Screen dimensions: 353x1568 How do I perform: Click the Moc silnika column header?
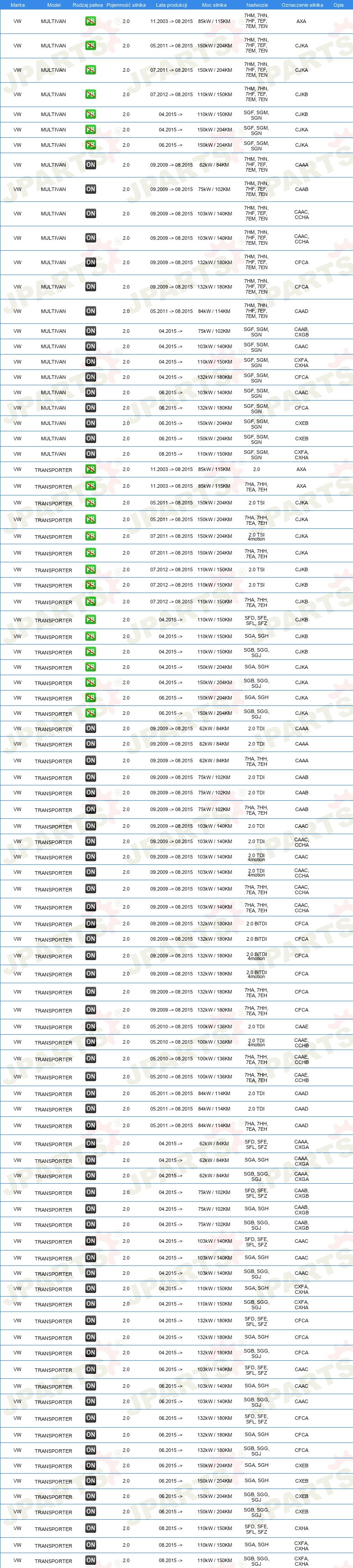(214, 5)
